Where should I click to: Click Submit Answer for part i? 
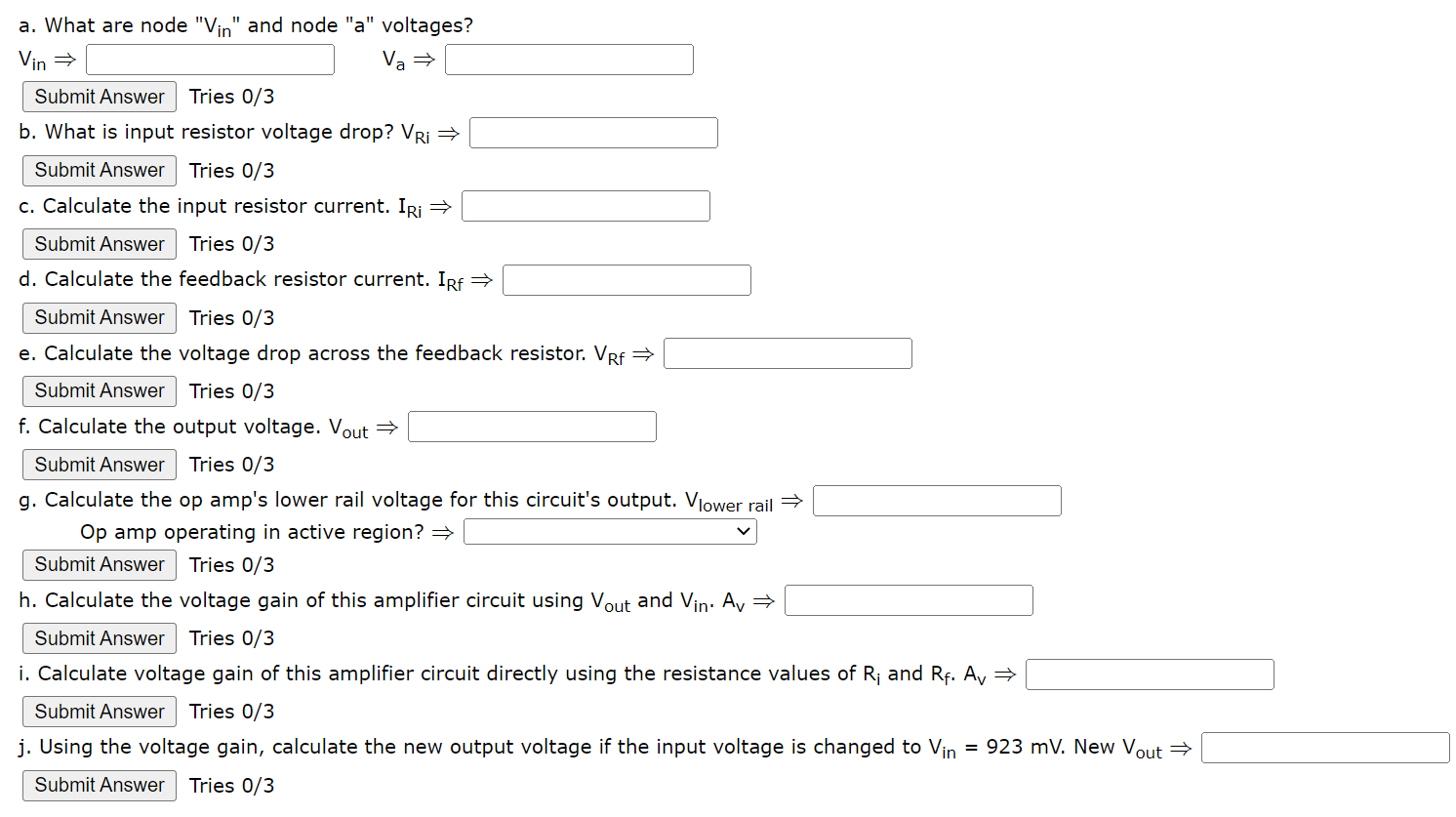(x=99, y=711)
